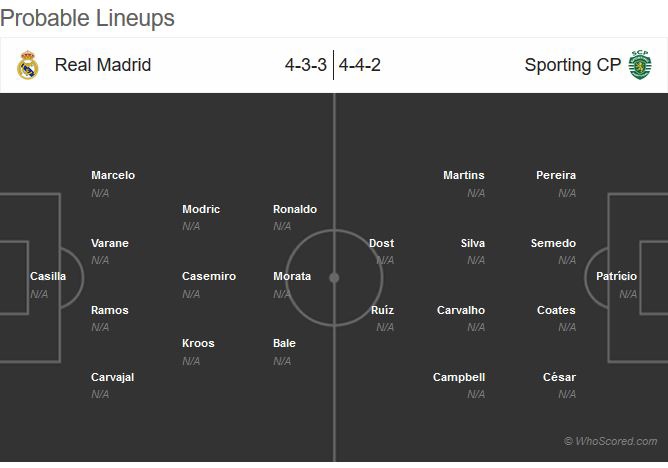Click the Real Madrid crest icon
Viewport: 668px width, 468px height.
click(27, 65)
